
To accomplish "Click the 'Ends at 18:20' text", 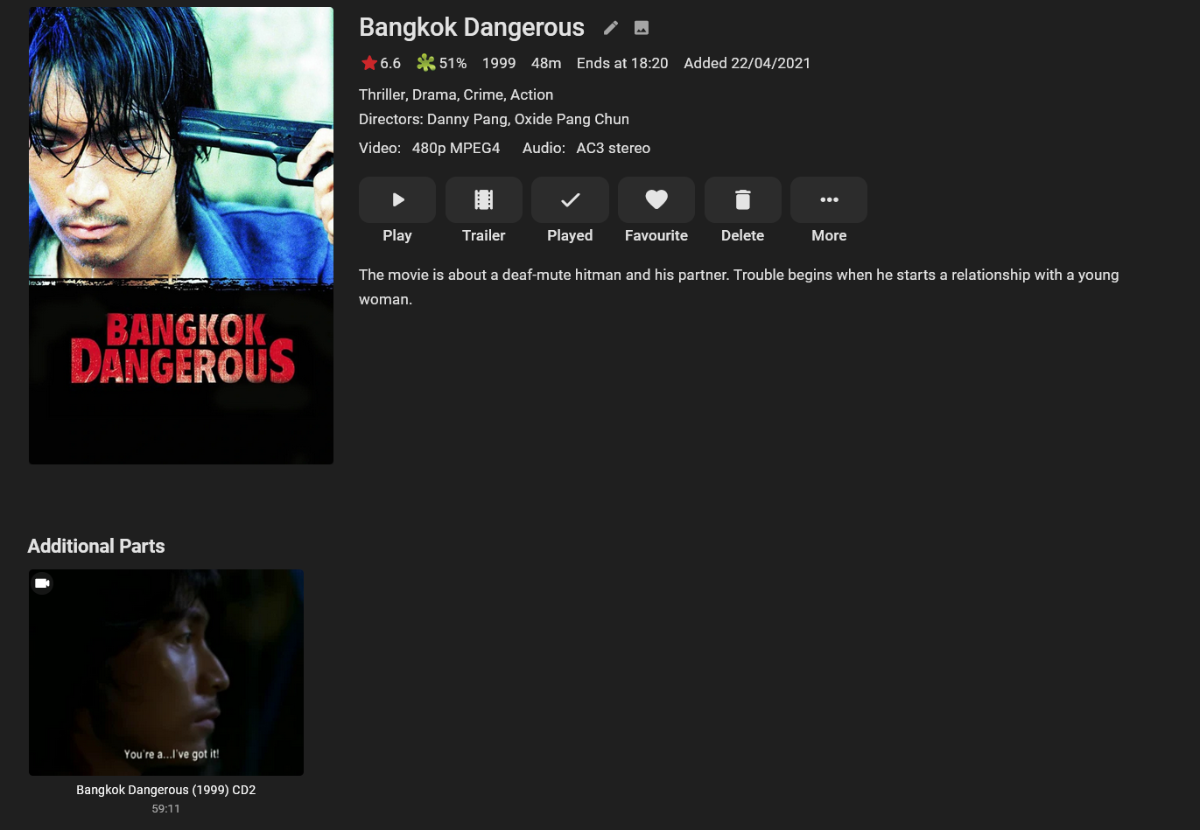I will point(622,63).
